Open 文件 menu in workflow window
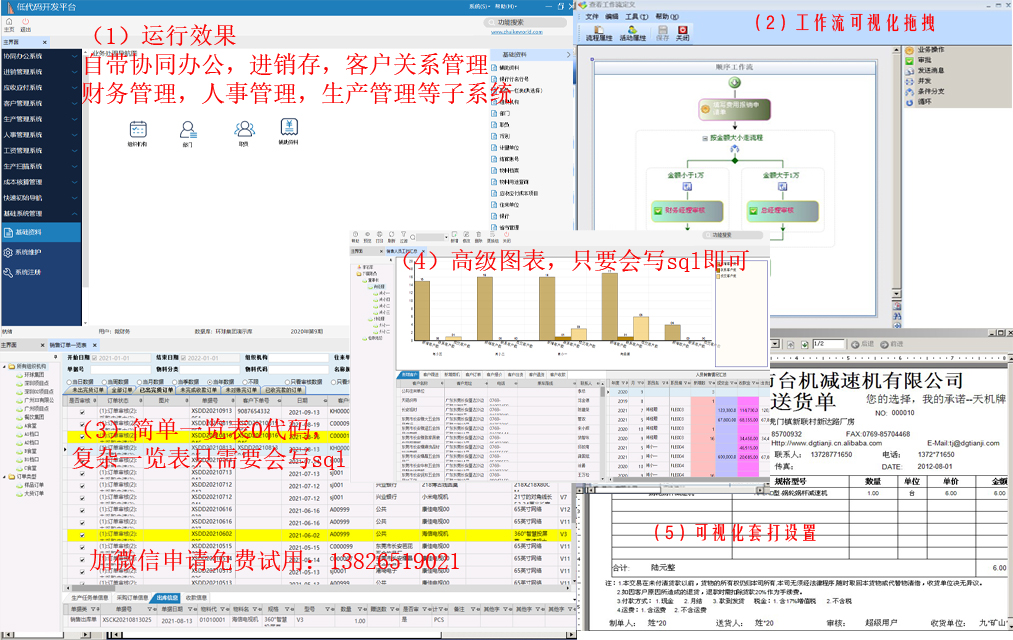Screen dimensions: 1013x640 (592, 16)
